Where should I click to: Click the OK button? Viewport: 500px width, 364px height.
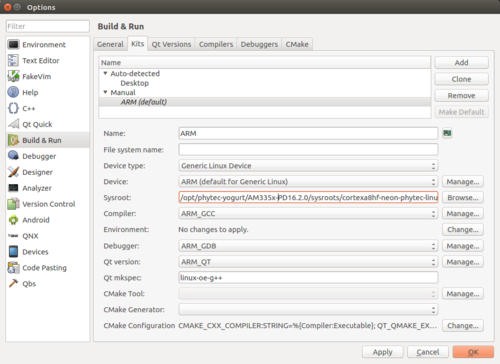[x=473, y=352]
